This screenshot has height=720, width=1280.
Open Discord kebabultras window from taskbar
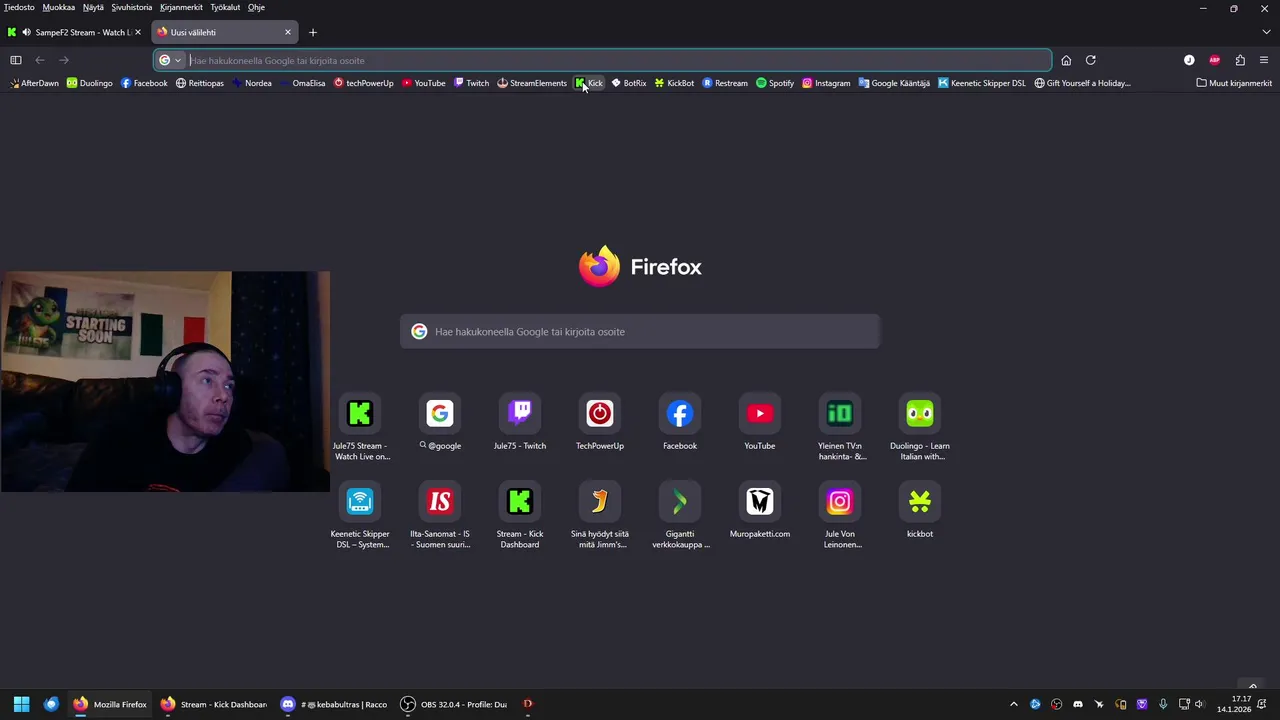point(334,704)
